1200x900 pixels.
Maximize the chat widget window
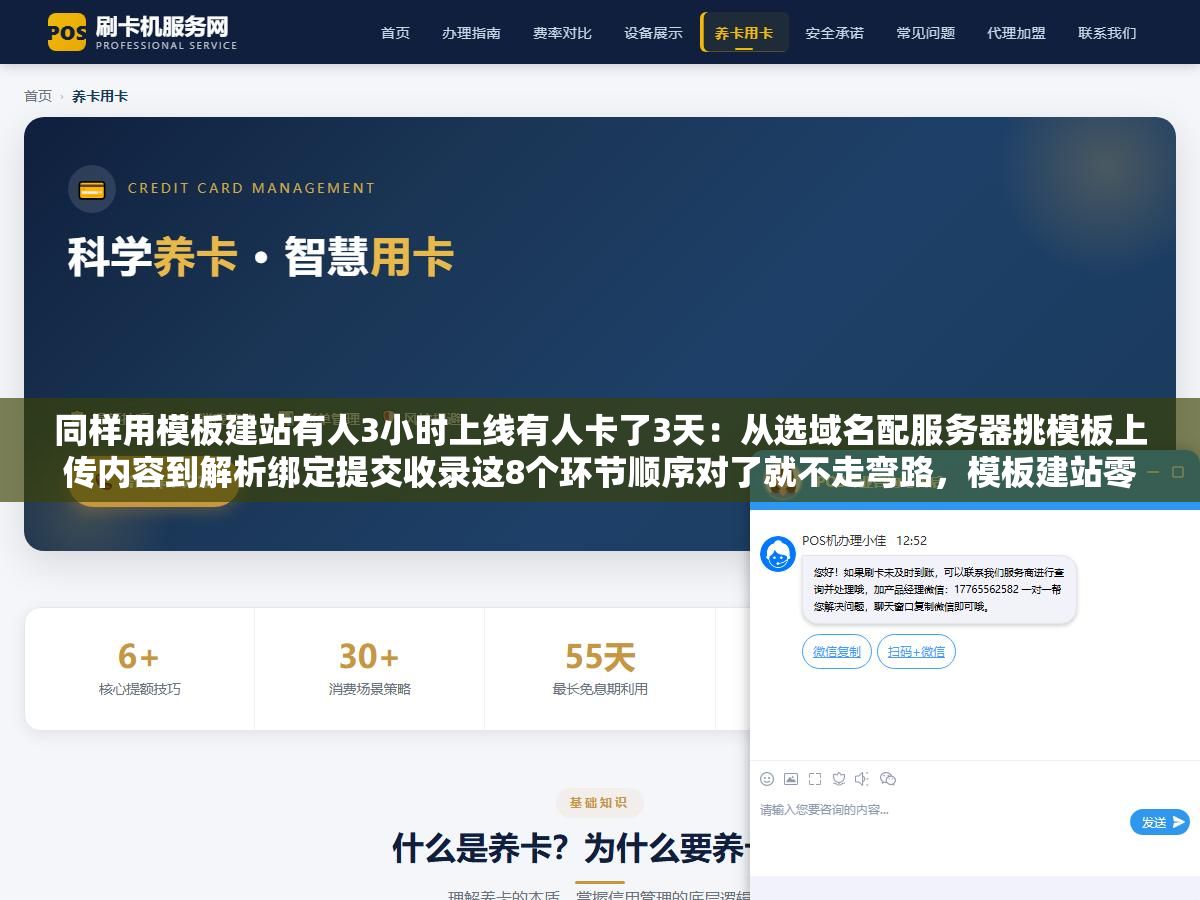click(x=1177, y=471)
